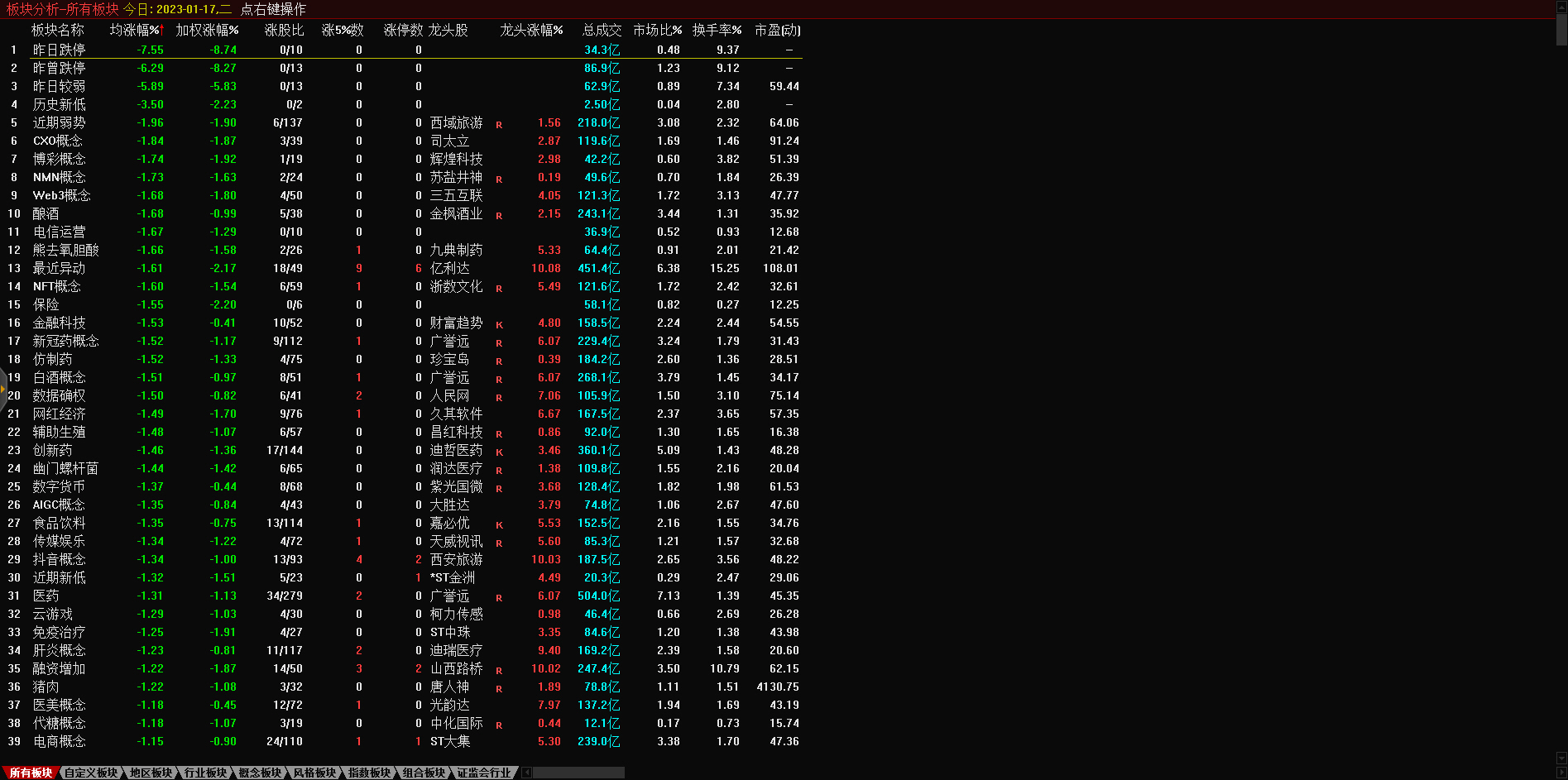The width and height of the screenshot is (1568, 780).
Task: Expand the left edge side panel handle
Action: [3, 389]
